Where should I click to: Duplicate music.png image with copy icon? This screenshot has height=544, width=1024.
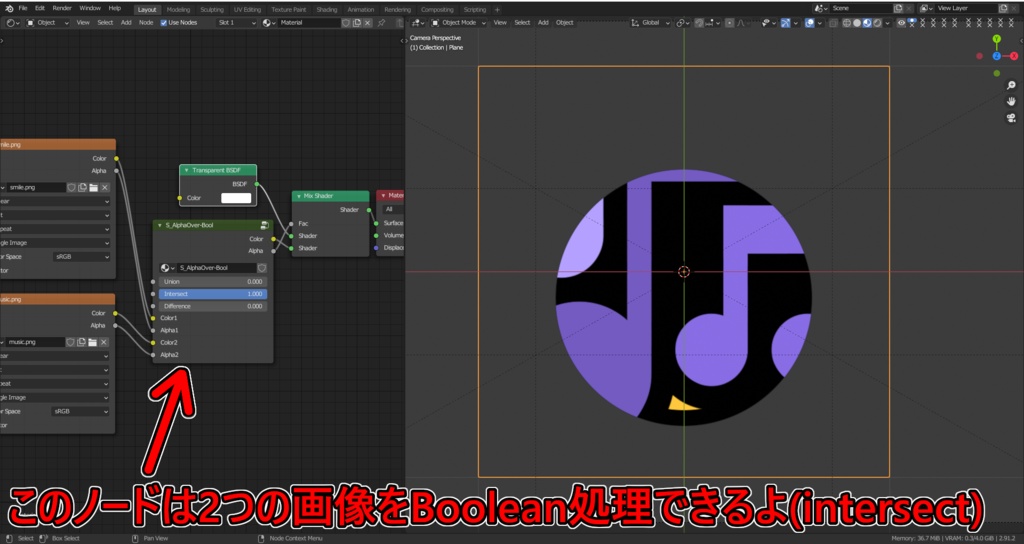tap(82, 342)
